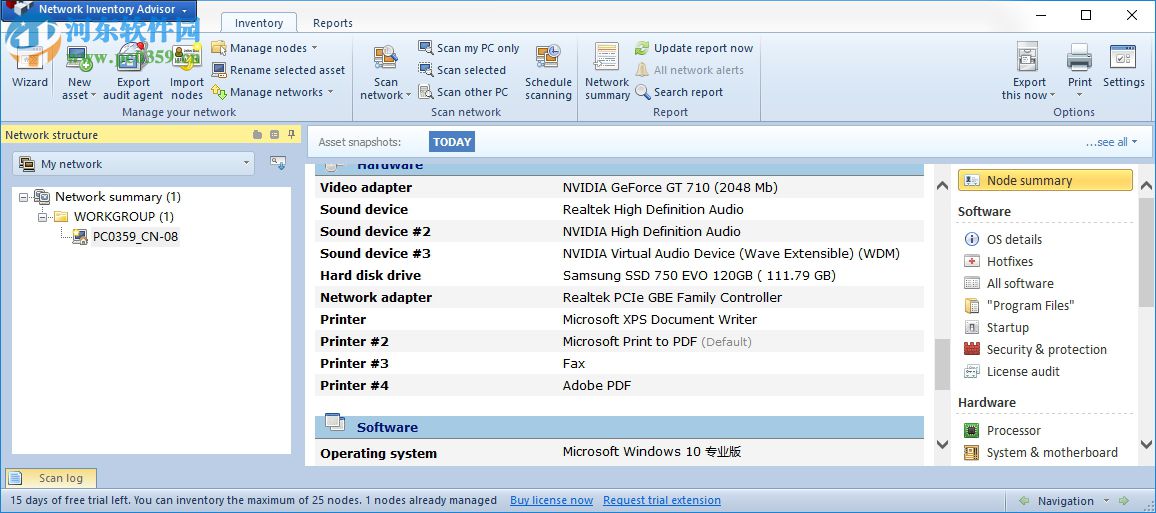Select Scan other PC
Viewport: 1156px width, 513px height.
[x=464, y=92]
